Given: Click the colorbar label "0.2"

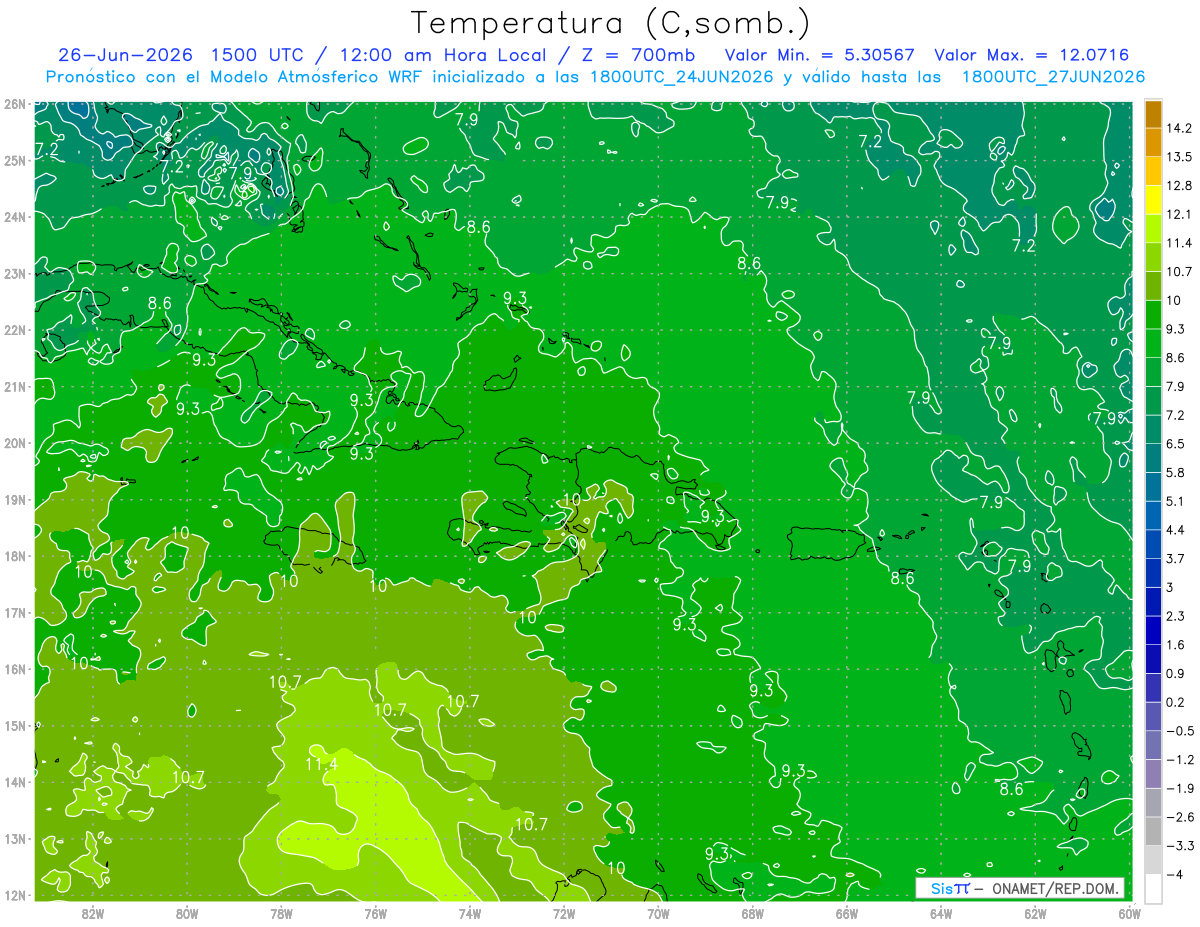Looking at the screenshot, I should tap(1176, 702).
